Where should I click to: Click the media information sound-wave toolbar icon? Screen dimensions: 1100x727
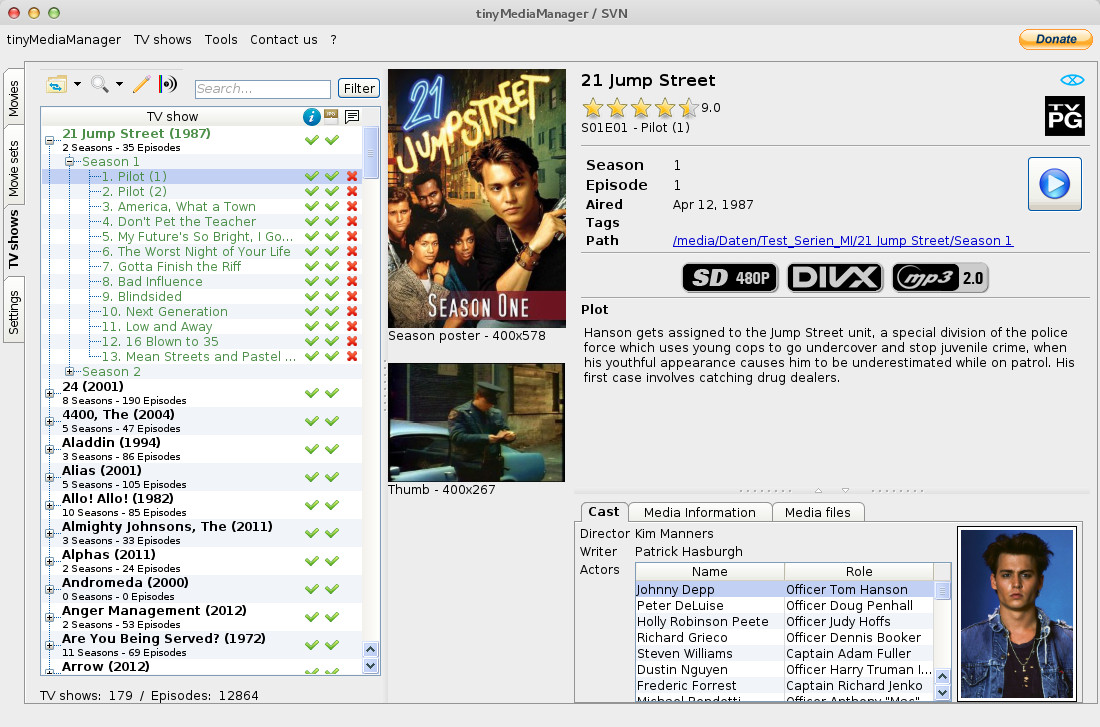coord(168,85)
